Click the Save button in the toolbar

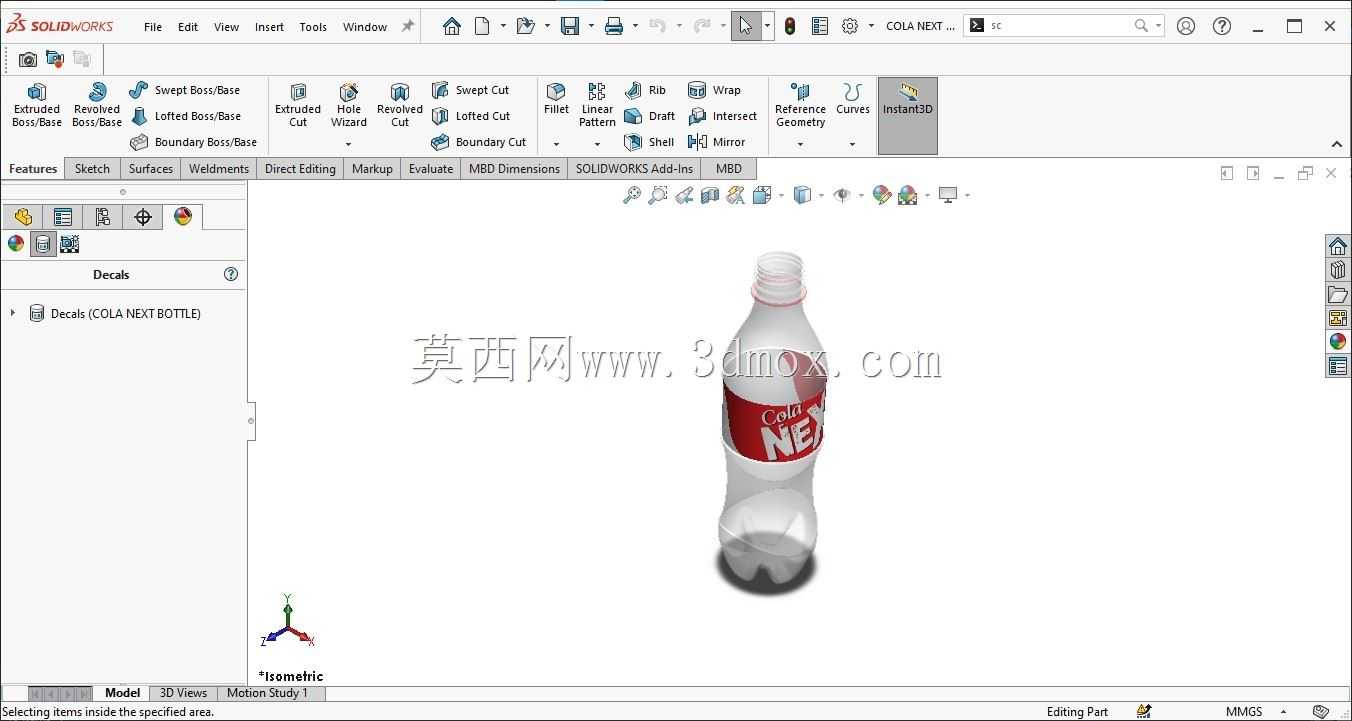[x=570, y=26]
